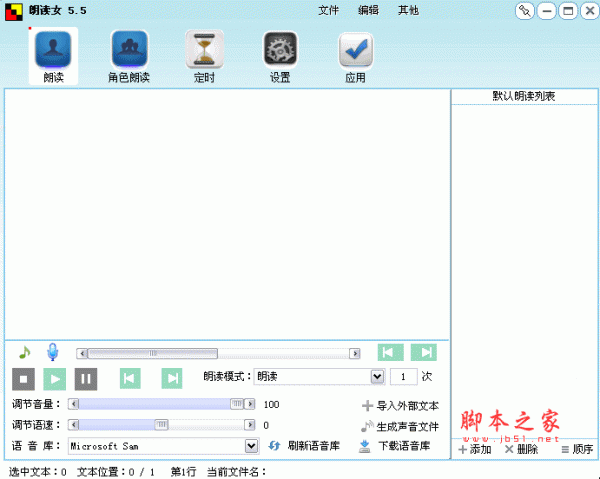Jump to next with lower skip-forward button
The width and height of the screenshot is (600, 479).
(172, 379)
